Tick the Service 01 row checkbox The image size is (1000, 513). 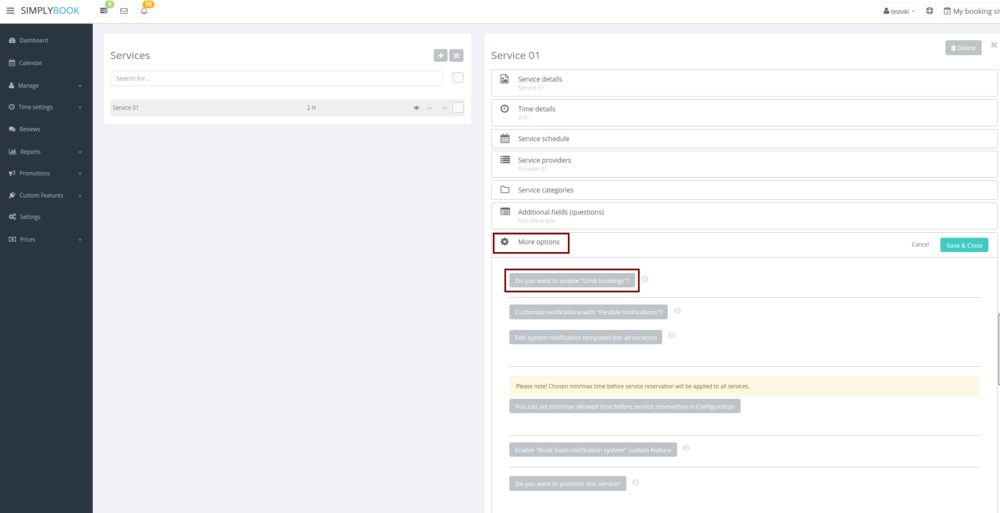coord(458,108)
